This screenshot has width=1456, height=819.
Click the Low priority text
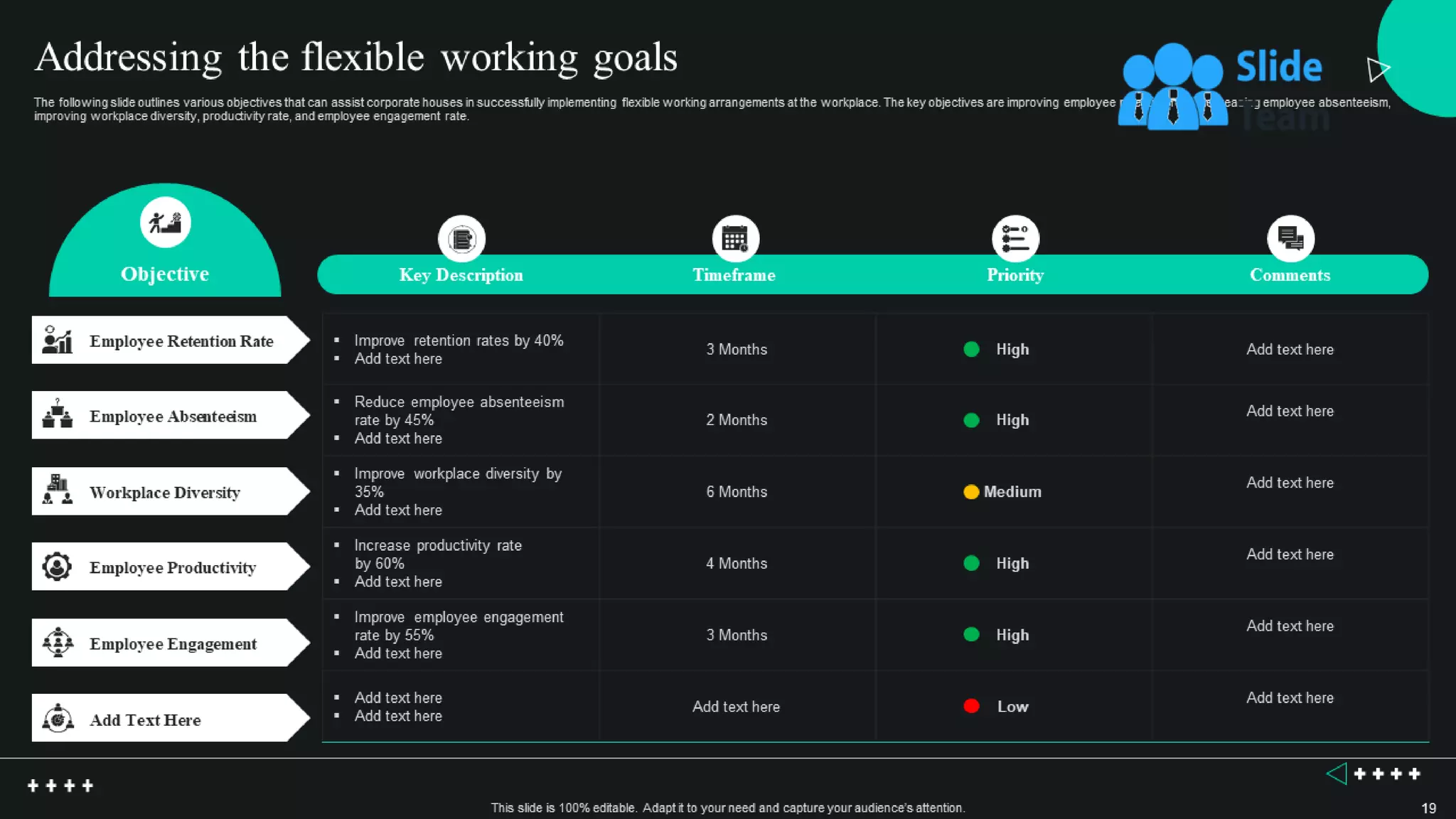[x=1012, y=707]
